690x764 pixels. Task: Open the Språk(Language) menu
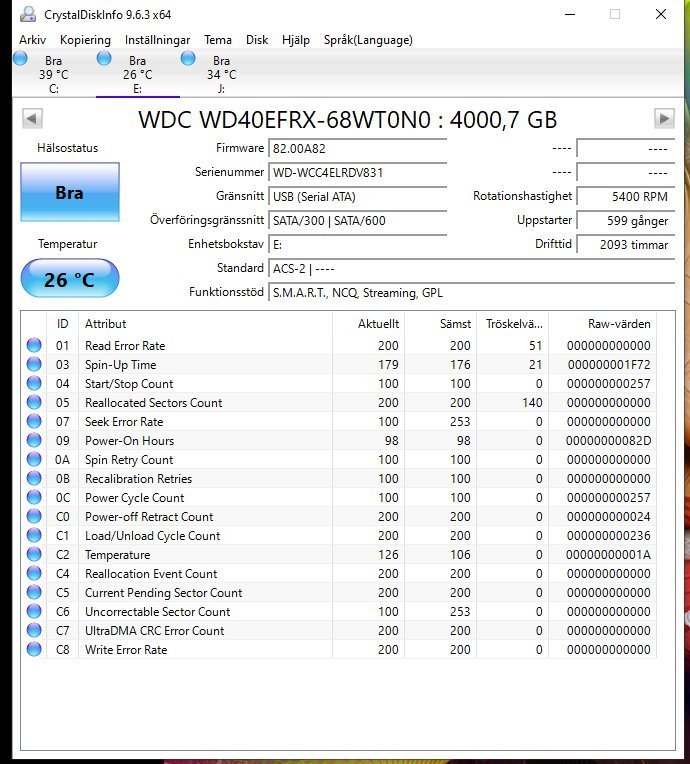(368, 40)
